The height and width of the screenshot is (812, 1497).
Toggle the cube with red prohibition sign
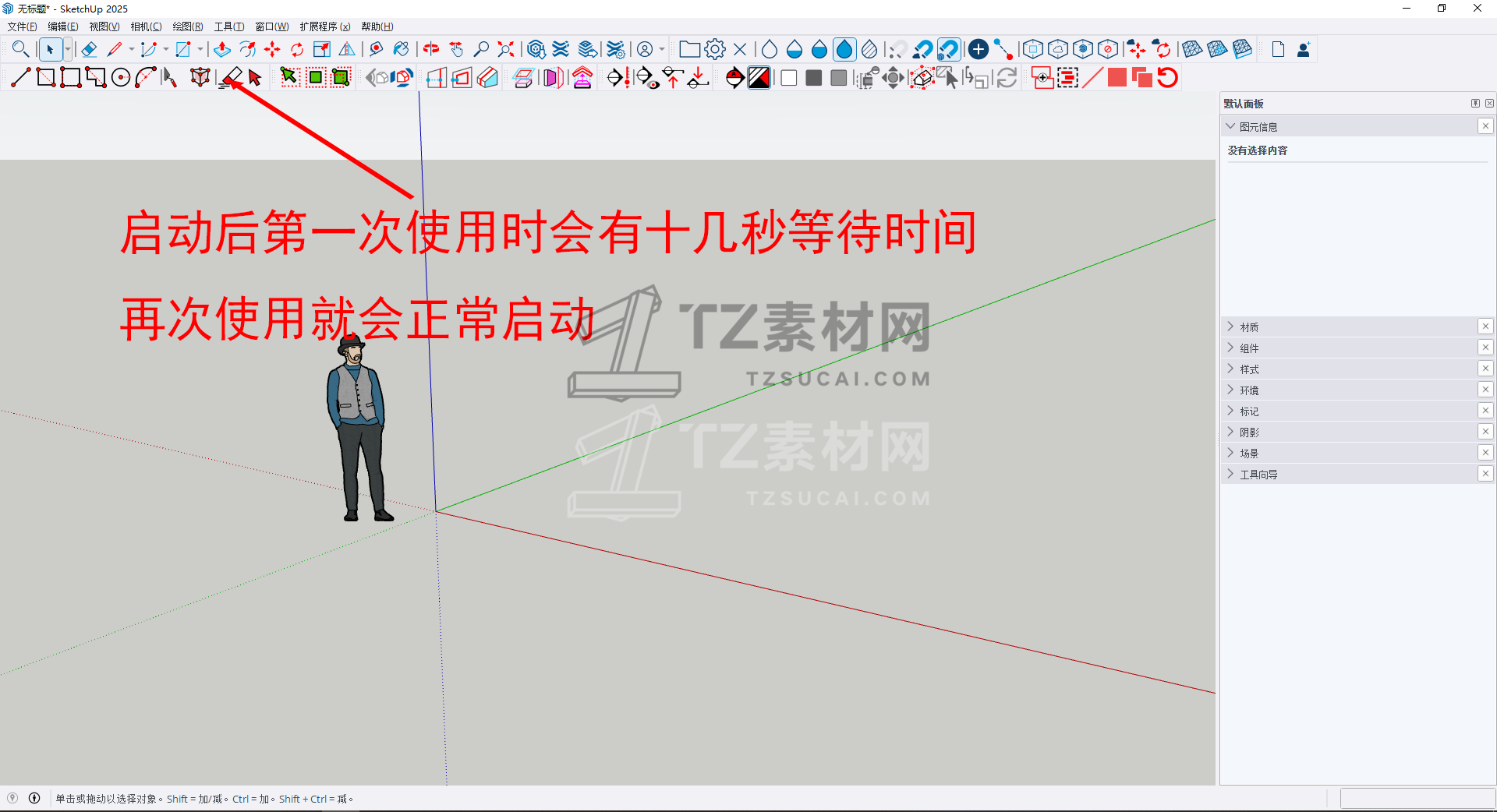pos(1108,50)
